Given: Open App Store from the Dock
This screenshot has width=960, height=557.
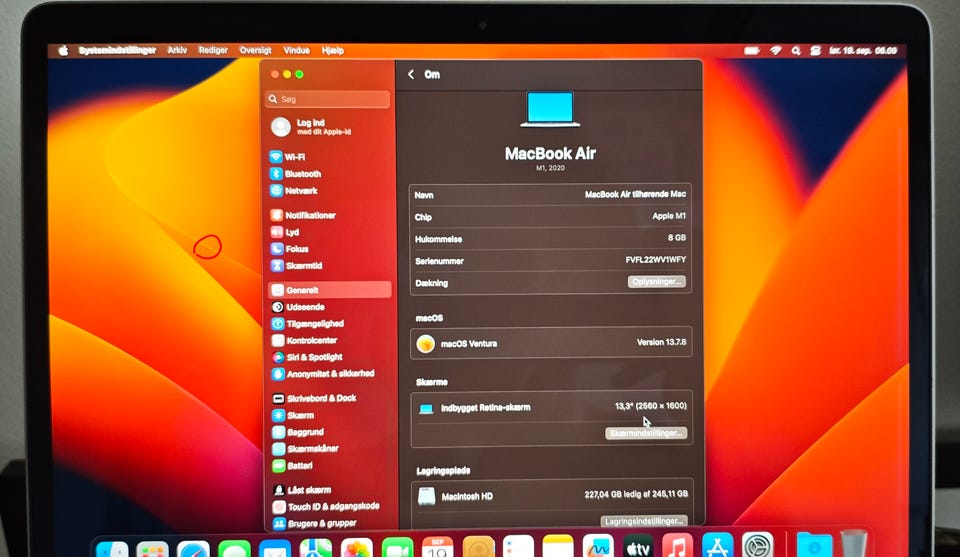Looking at the screenshot, I should pyautogui.click(x=717, y=547).
